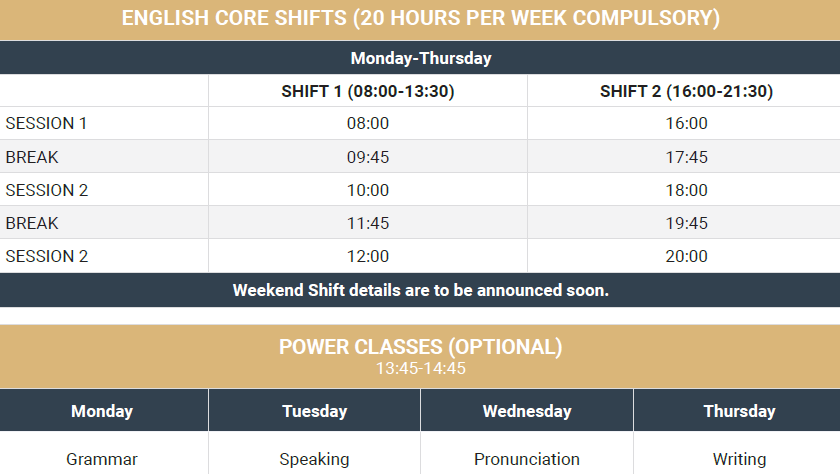Click the 10:00 session time cell
Image resolution: width=840 pixels, height=474 pixels.
click(x=368, y=190)
